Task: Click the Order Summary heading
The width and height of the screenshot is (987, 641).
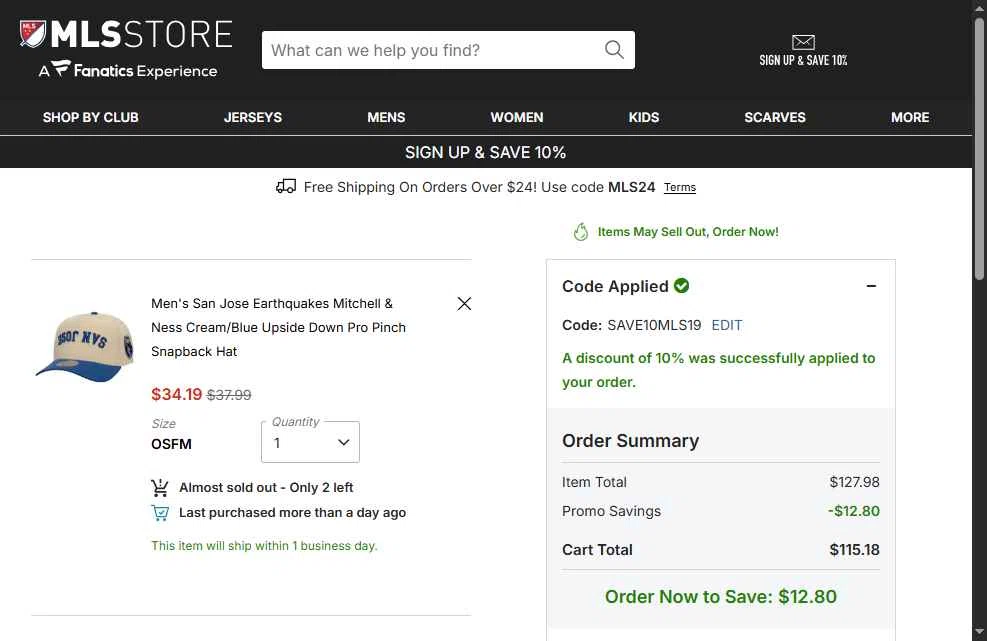Action: 630,441
